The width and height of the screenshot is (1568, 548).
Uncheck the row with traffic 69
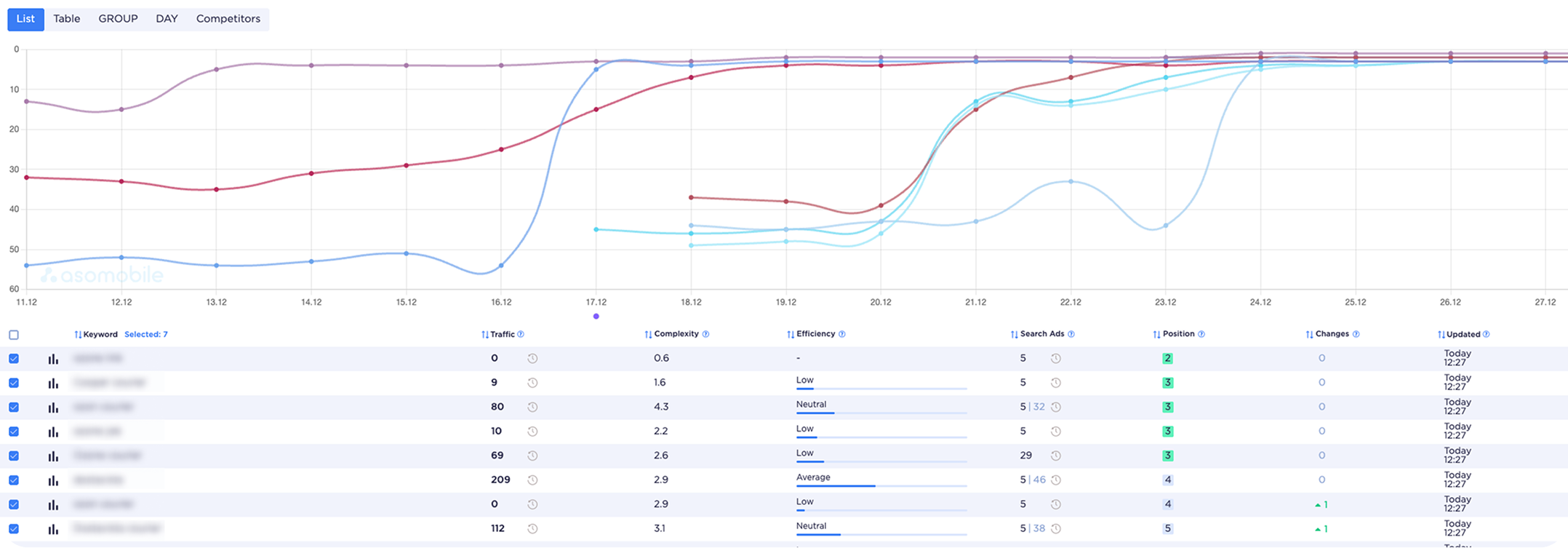click(x=14, y=456)
